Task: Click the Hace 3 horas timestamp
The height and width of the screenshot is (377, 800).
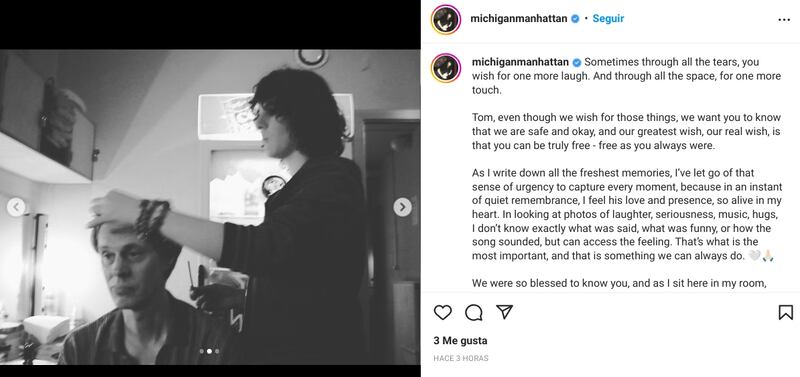Action: tap(461, 358)
